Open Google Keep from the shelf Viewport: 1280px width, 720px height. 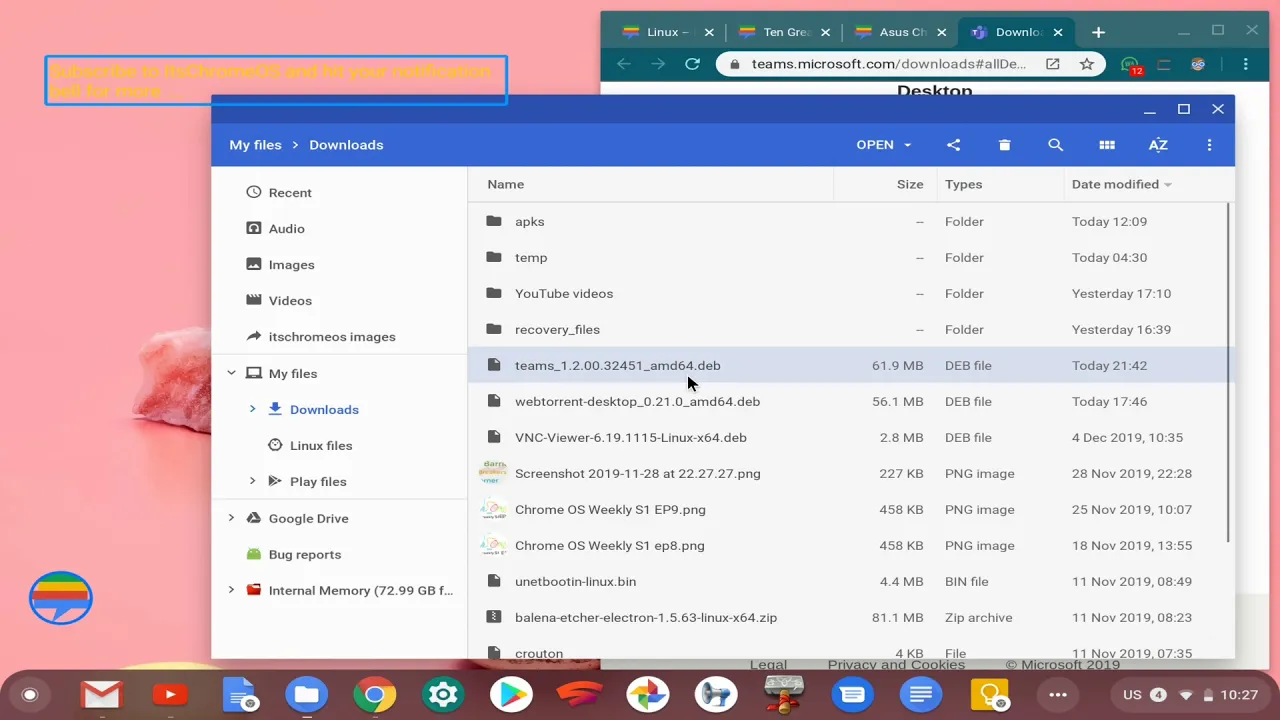(989, 694)
